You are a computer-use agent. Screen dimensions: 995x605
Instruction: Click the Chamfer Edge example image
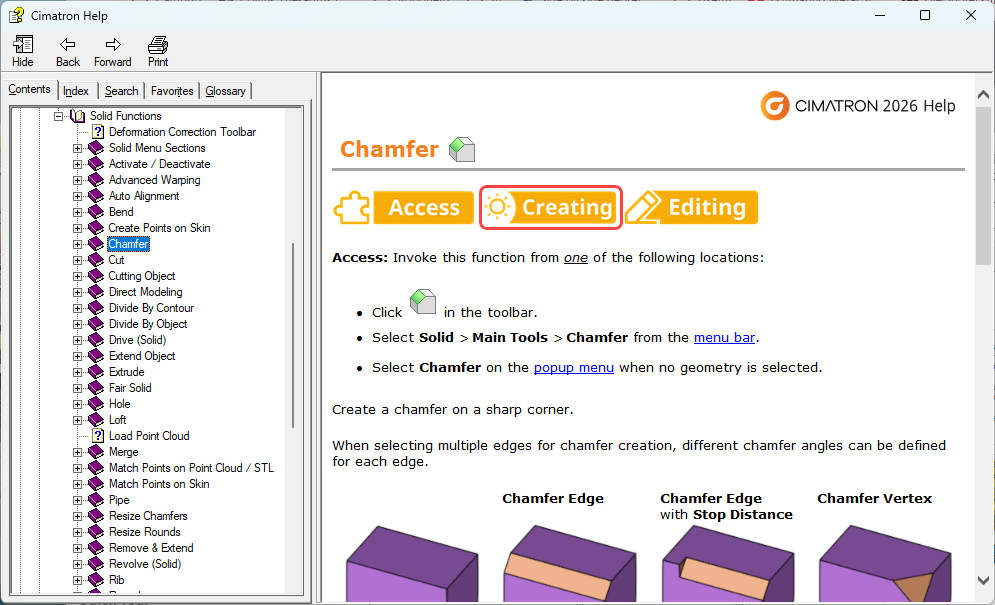coord(570,563)
